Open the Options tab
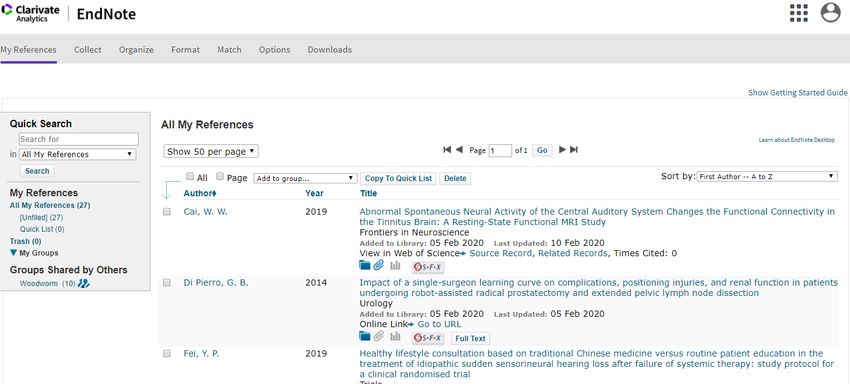The image size is (850, 384). [274, 49]
